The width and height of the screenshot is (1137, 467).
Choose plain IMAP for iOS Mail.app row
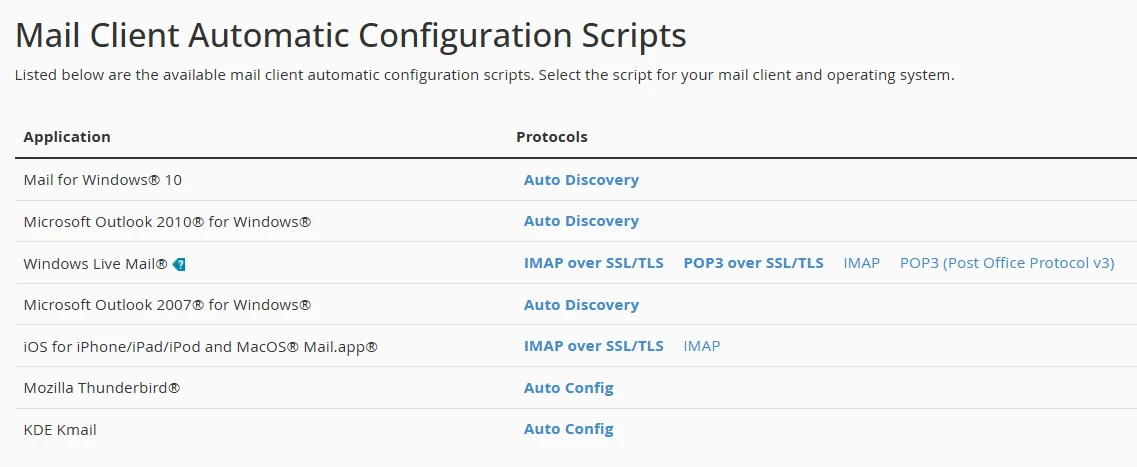click(x=702, y=347)
